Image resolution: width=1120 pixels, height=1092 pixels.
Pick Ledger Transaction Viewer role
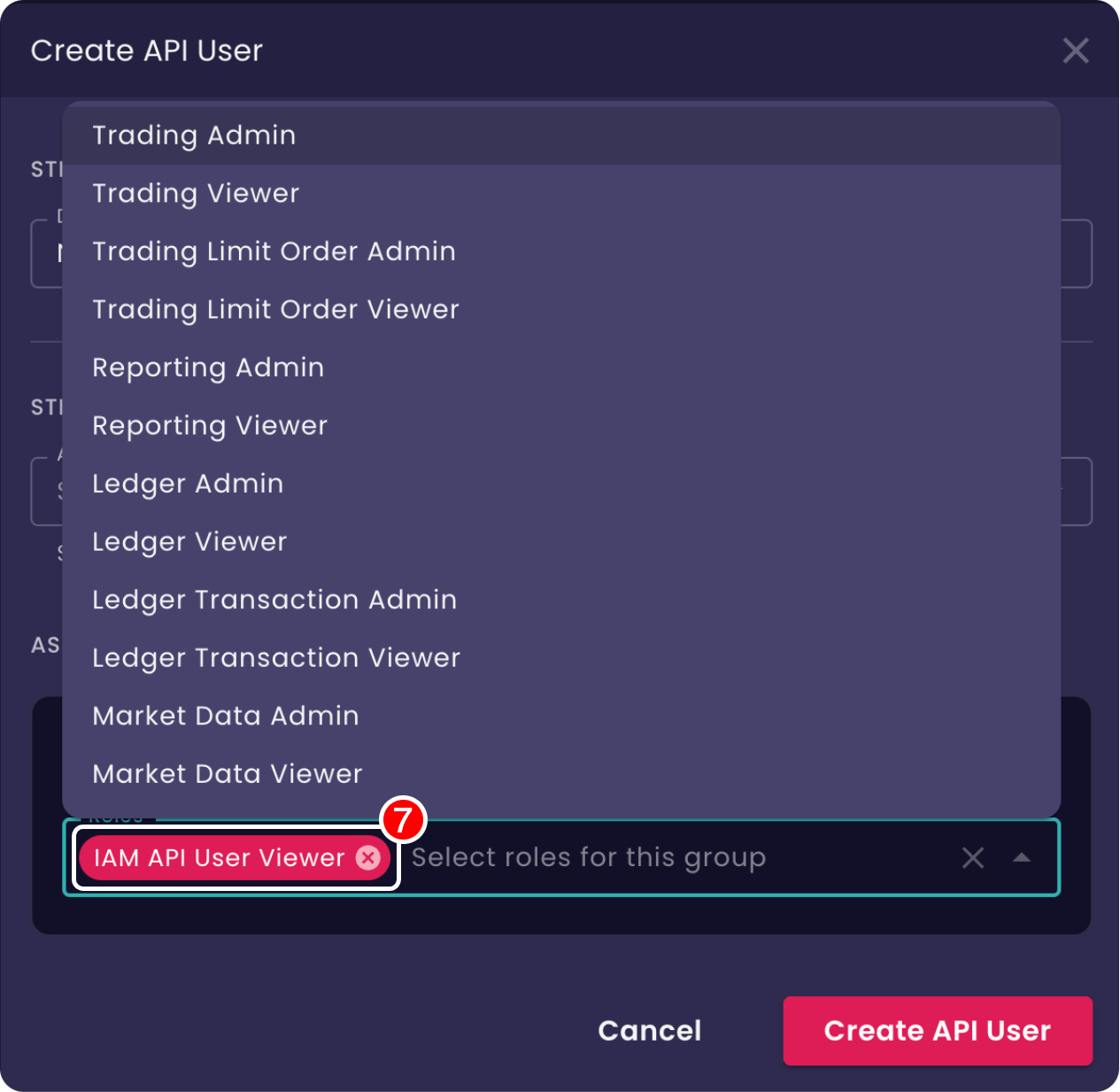click(x=276, y=657)
